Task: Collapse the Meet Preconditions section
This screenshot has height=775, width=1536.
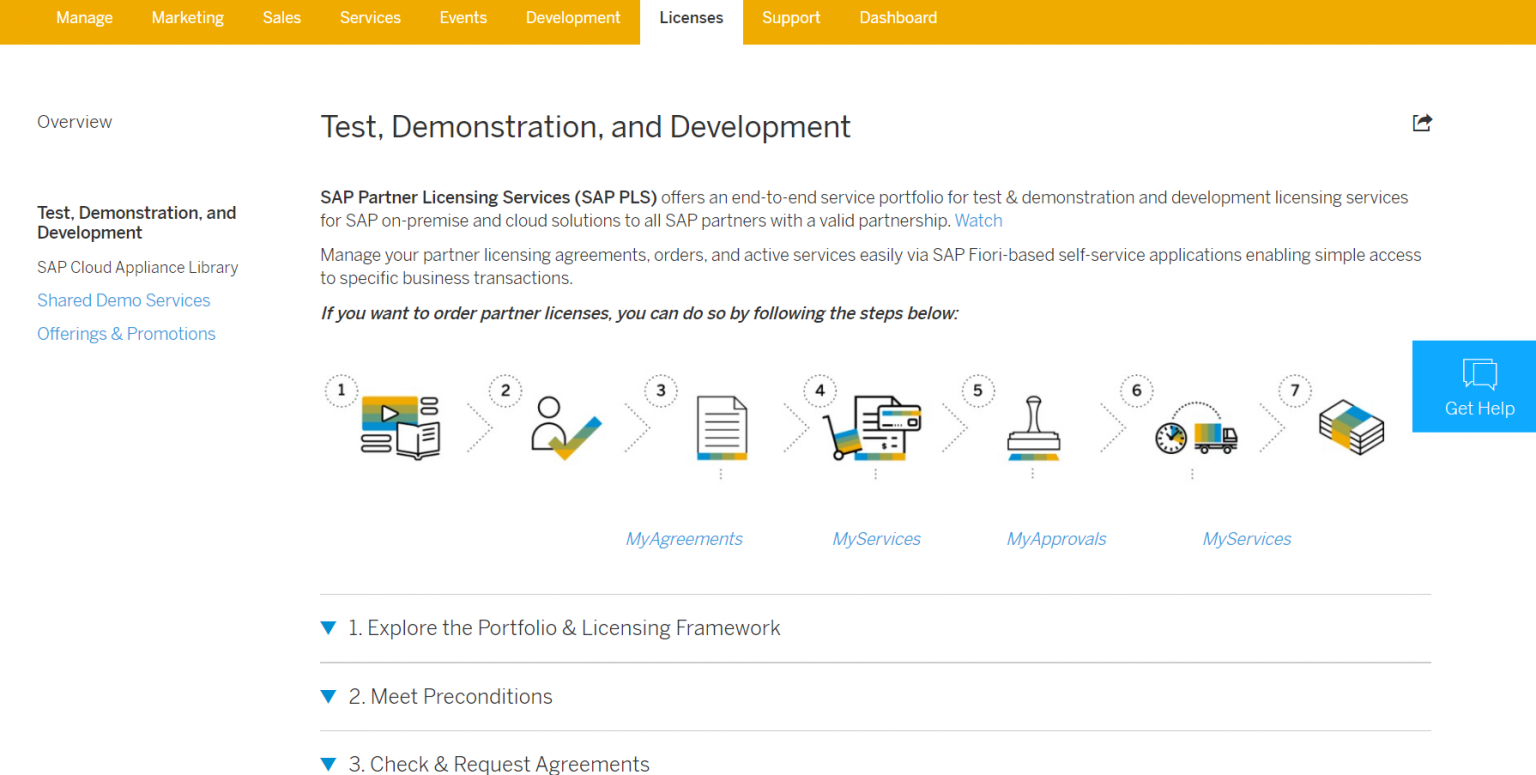Action: pos(329,696)
